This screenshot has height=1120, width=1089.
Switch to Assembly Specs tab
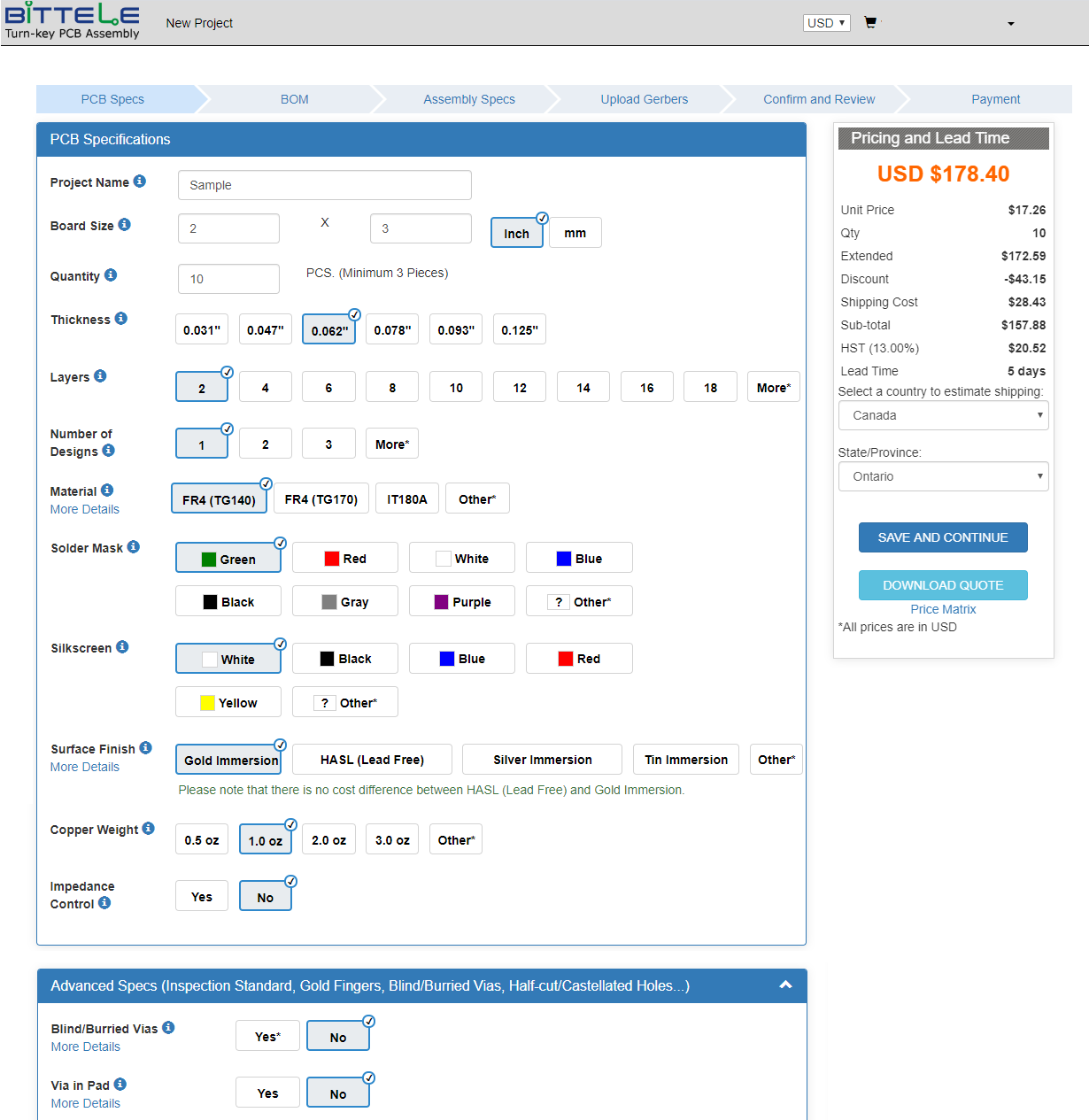(468, 99)
